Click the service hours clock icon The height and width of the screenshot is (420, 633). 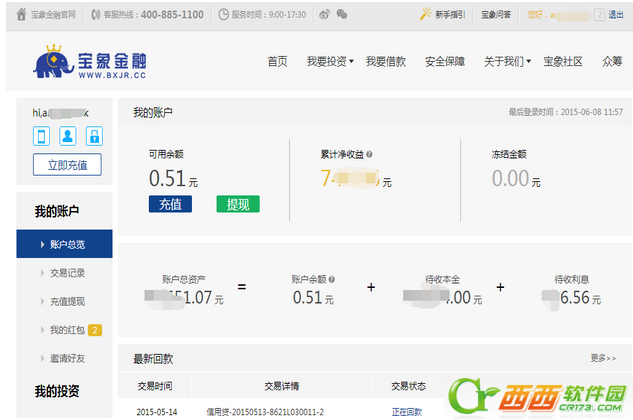coord(223,15)
